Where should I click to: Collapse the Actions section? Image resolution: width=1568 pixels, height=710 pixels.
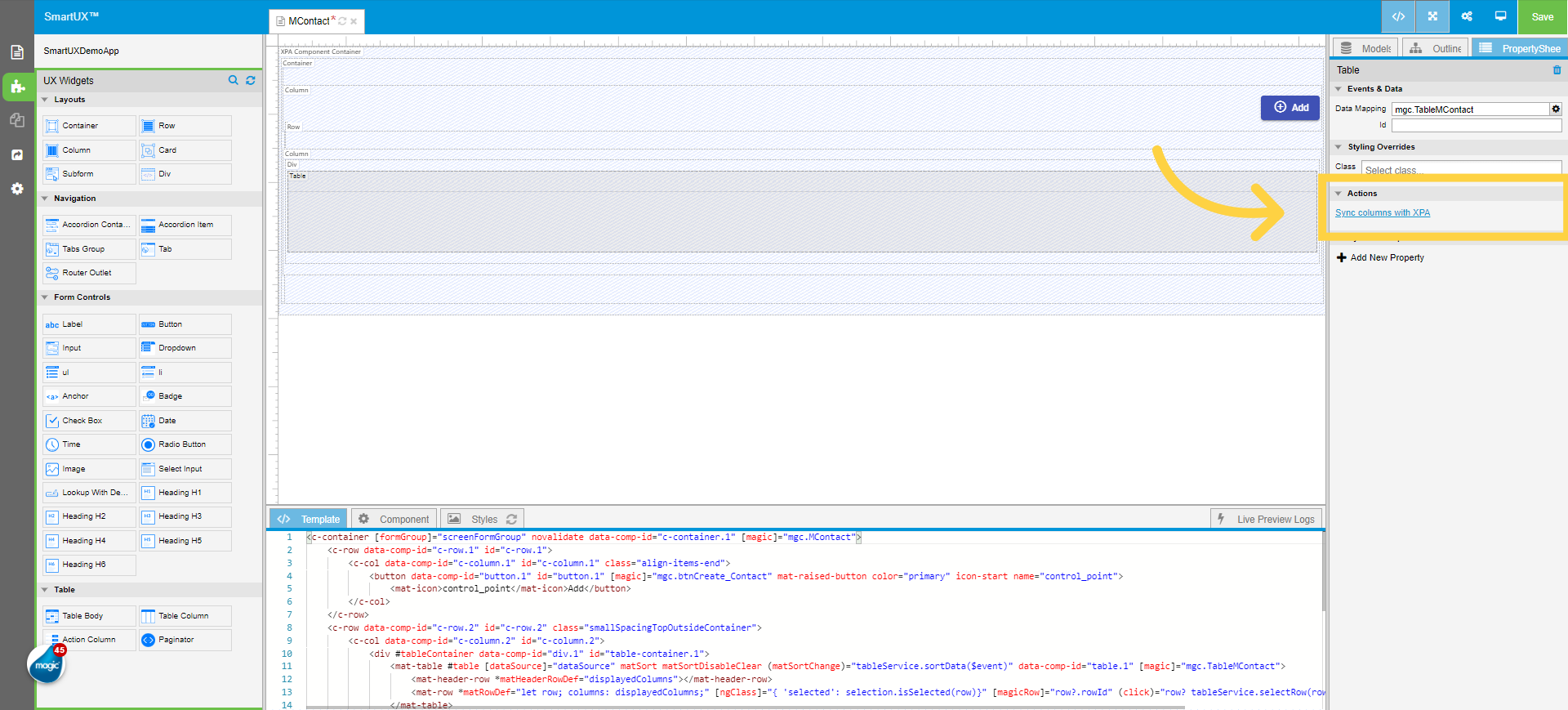point(1339,194)
